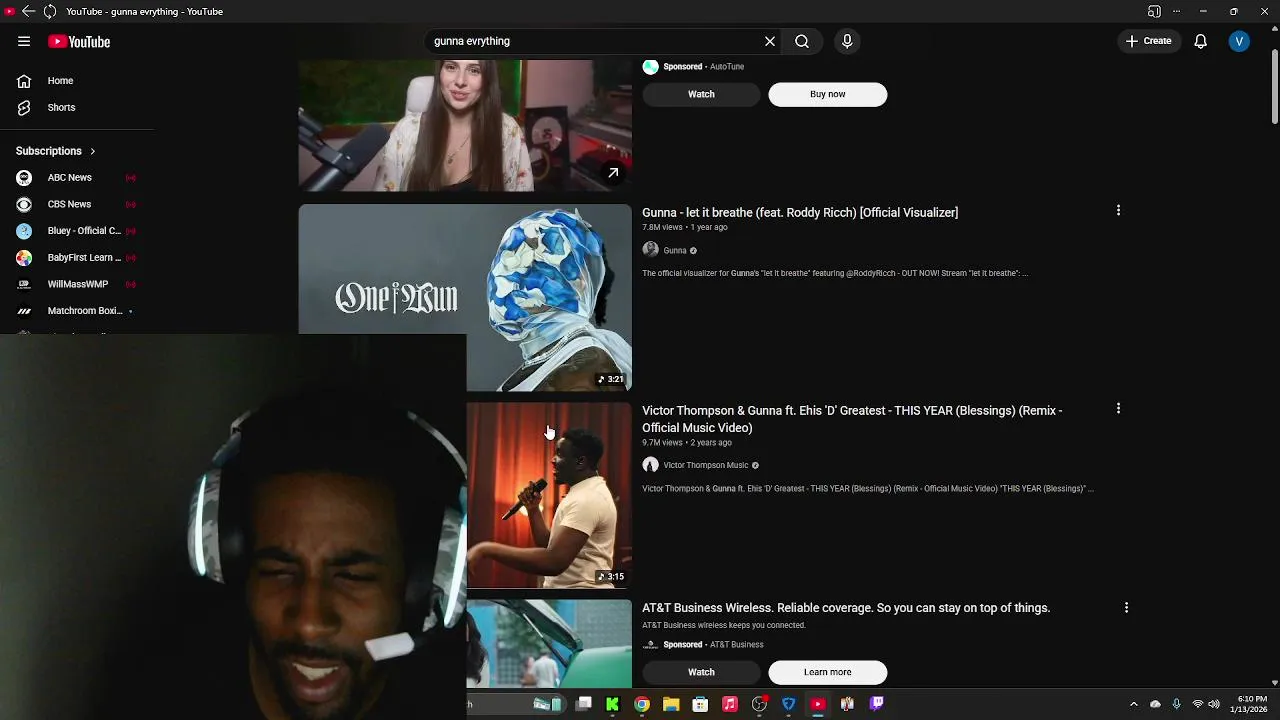Open the notifications bell
1280x720 pixels.
pos(1200,41)
